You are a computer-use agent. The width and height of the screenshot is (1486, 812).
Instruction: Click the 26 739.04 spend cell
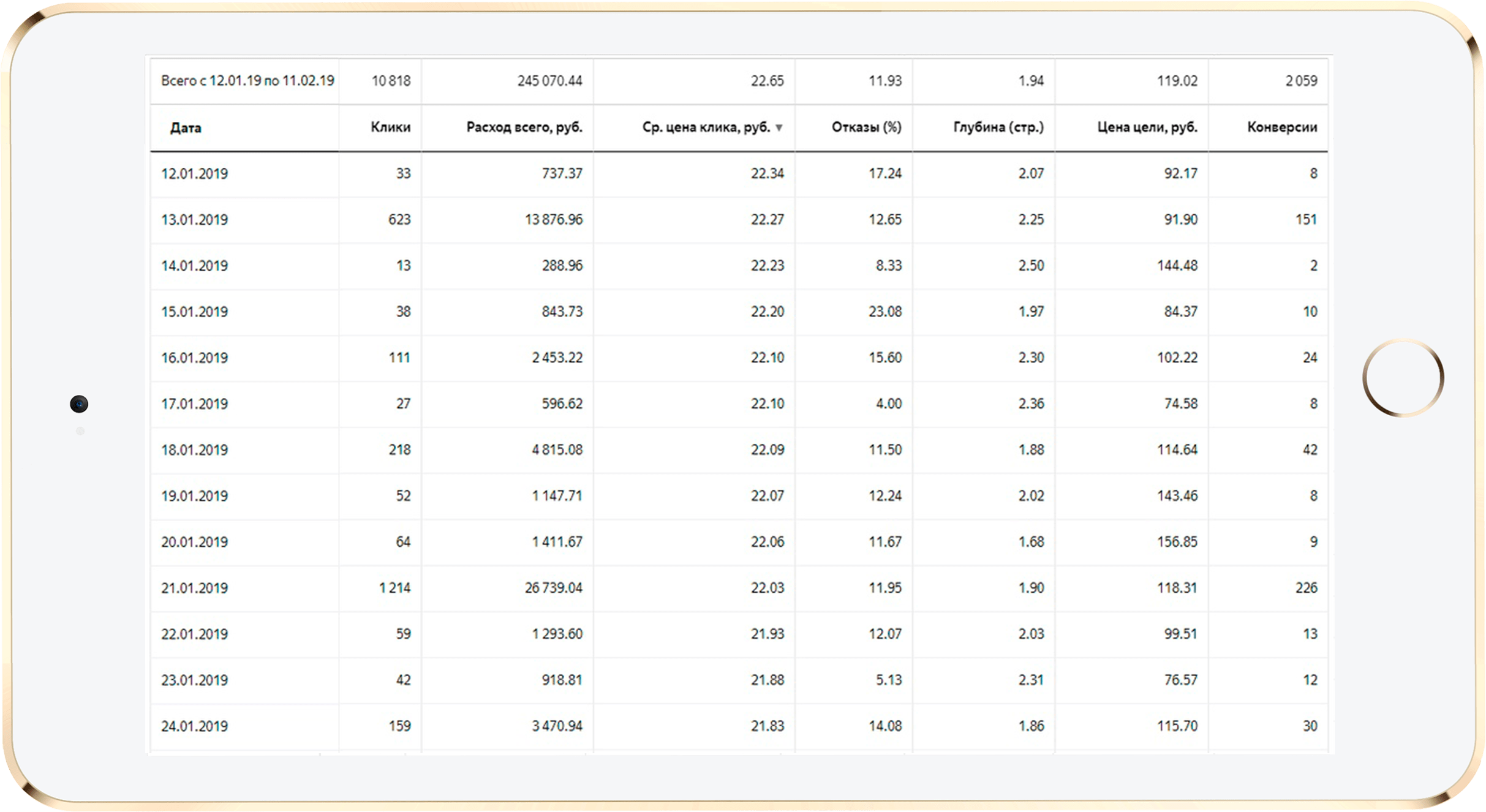(553, 588)
